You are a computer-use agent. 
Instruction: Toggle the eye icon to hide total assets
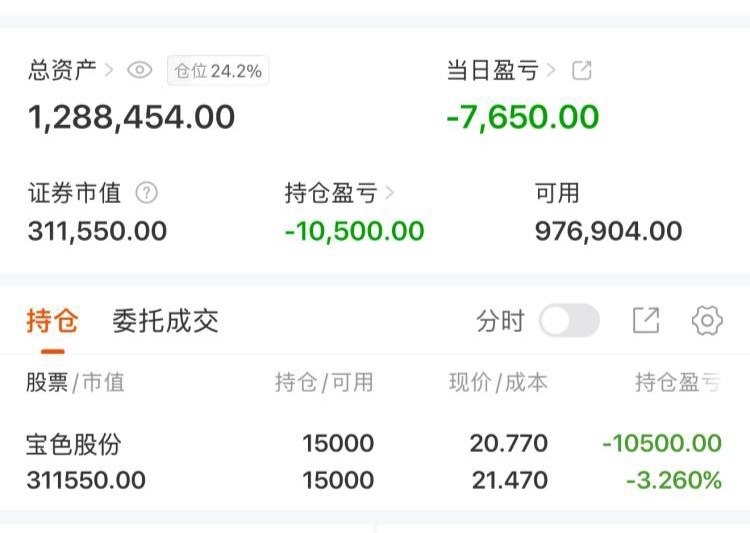coord(140,70)
